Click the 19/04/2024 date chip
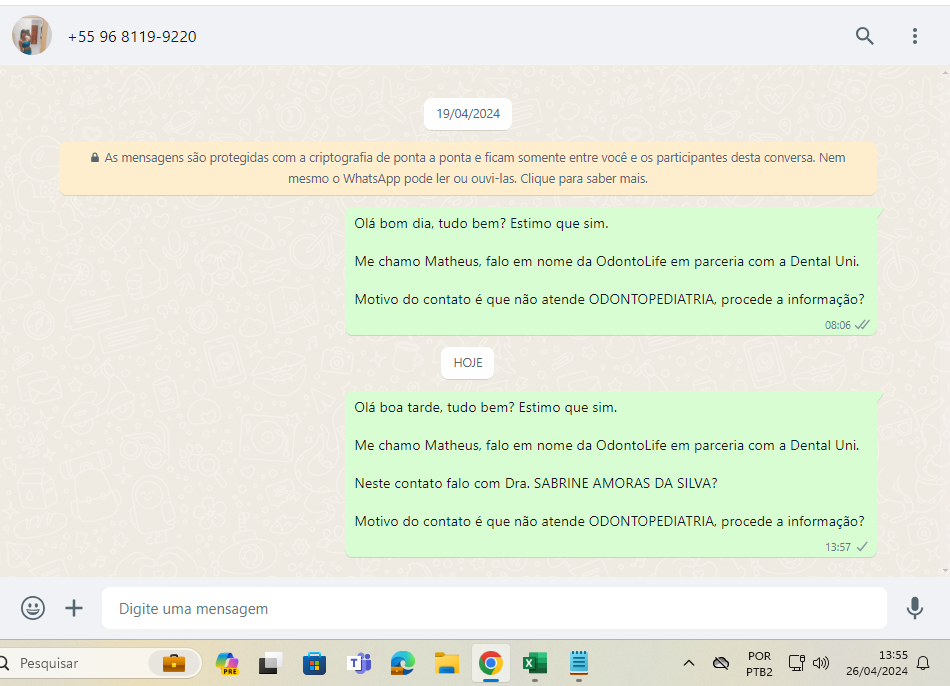This screenshot has height=686, width=950. [x=468, y=114]
